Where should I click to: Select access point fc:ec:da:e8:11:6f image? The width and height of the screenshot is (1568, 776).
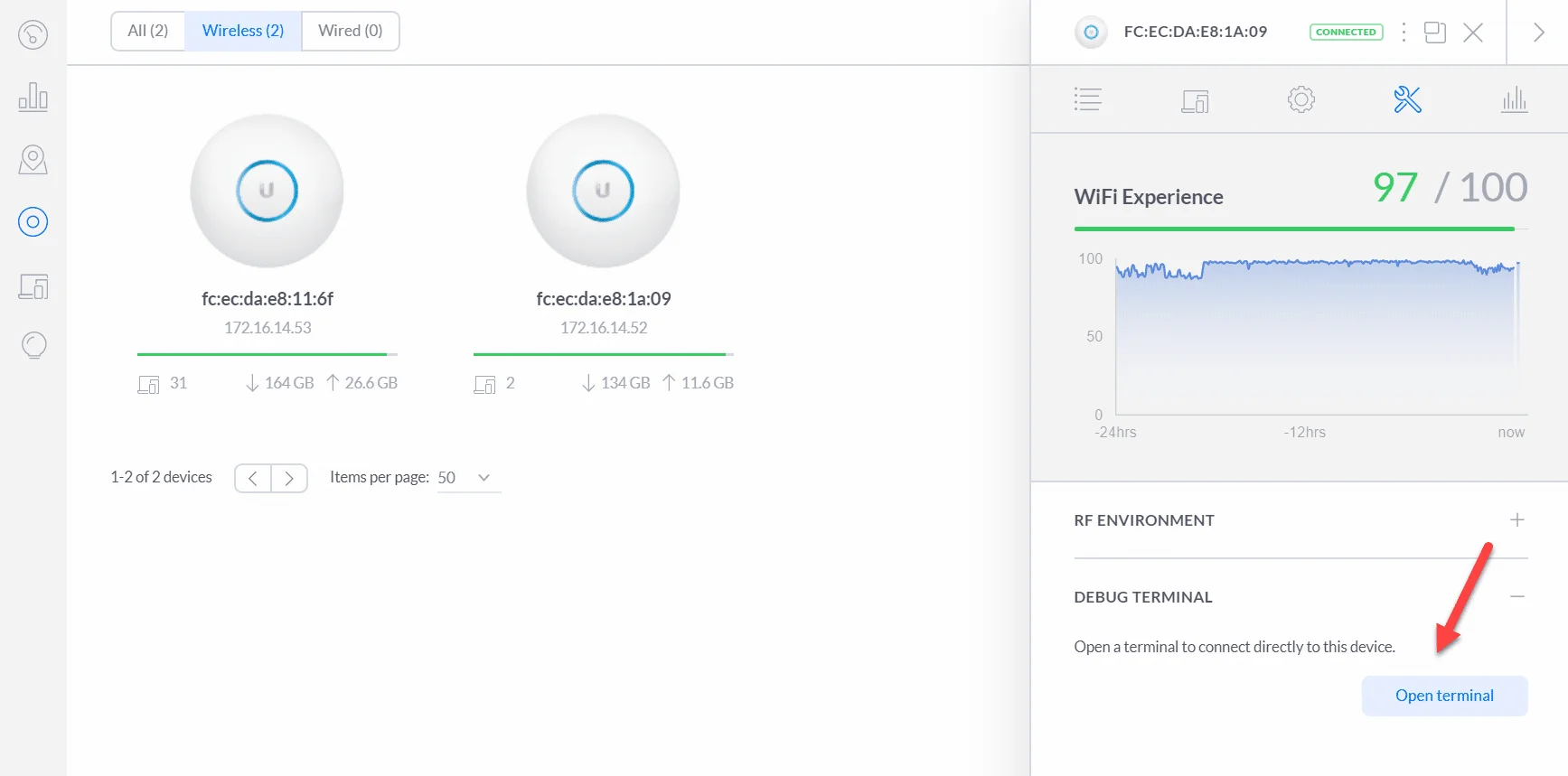click(x=267, y=191)
